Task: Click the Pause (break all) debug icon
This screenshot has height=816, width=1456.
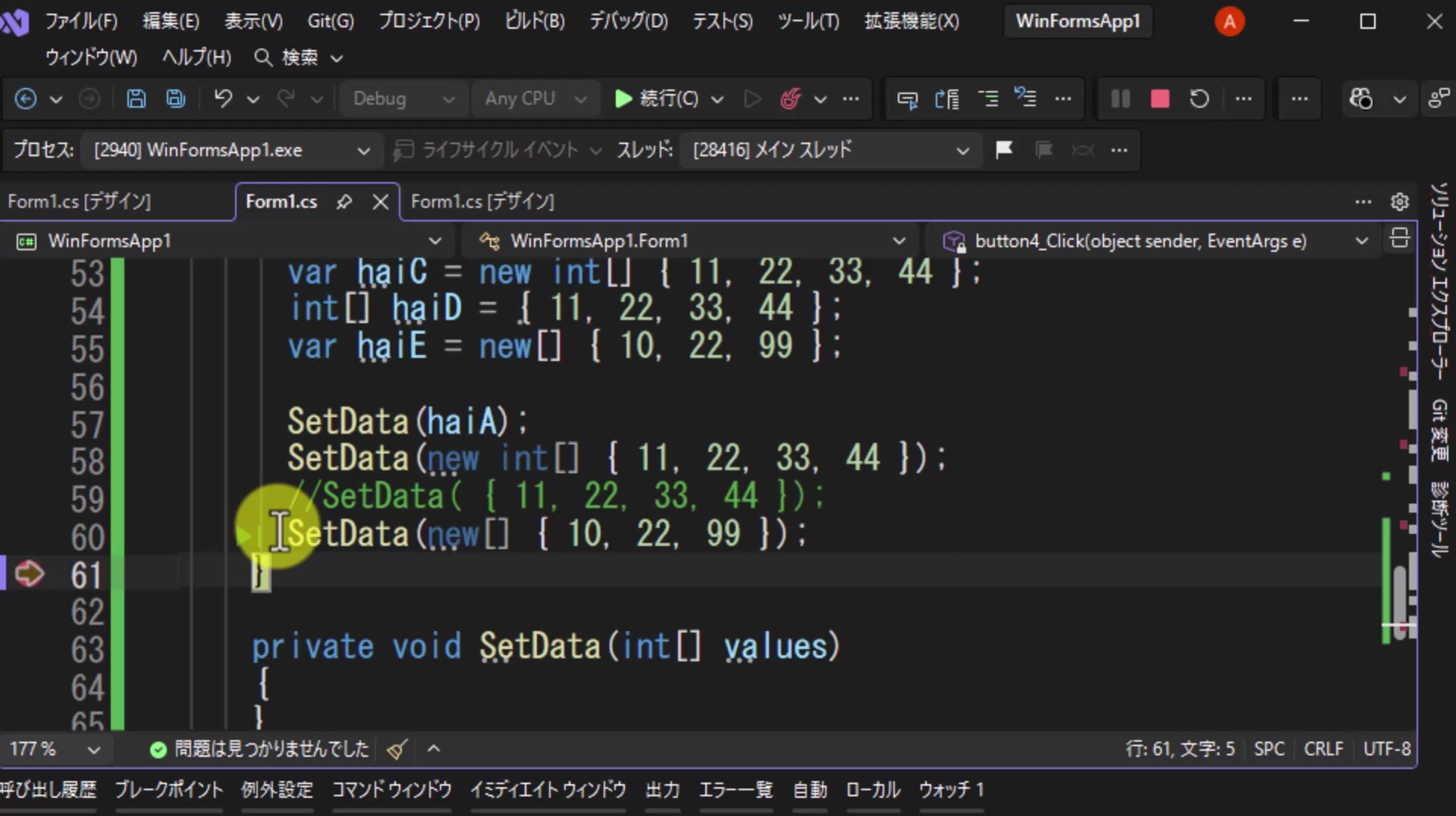Action: click(1120, 99)
